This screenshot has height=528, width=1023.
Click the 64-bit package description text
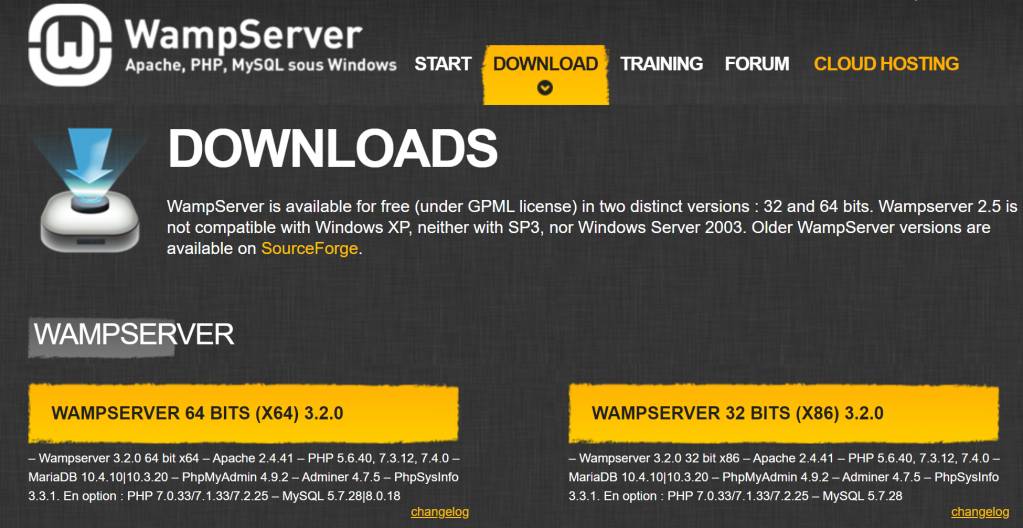point(245,476)
